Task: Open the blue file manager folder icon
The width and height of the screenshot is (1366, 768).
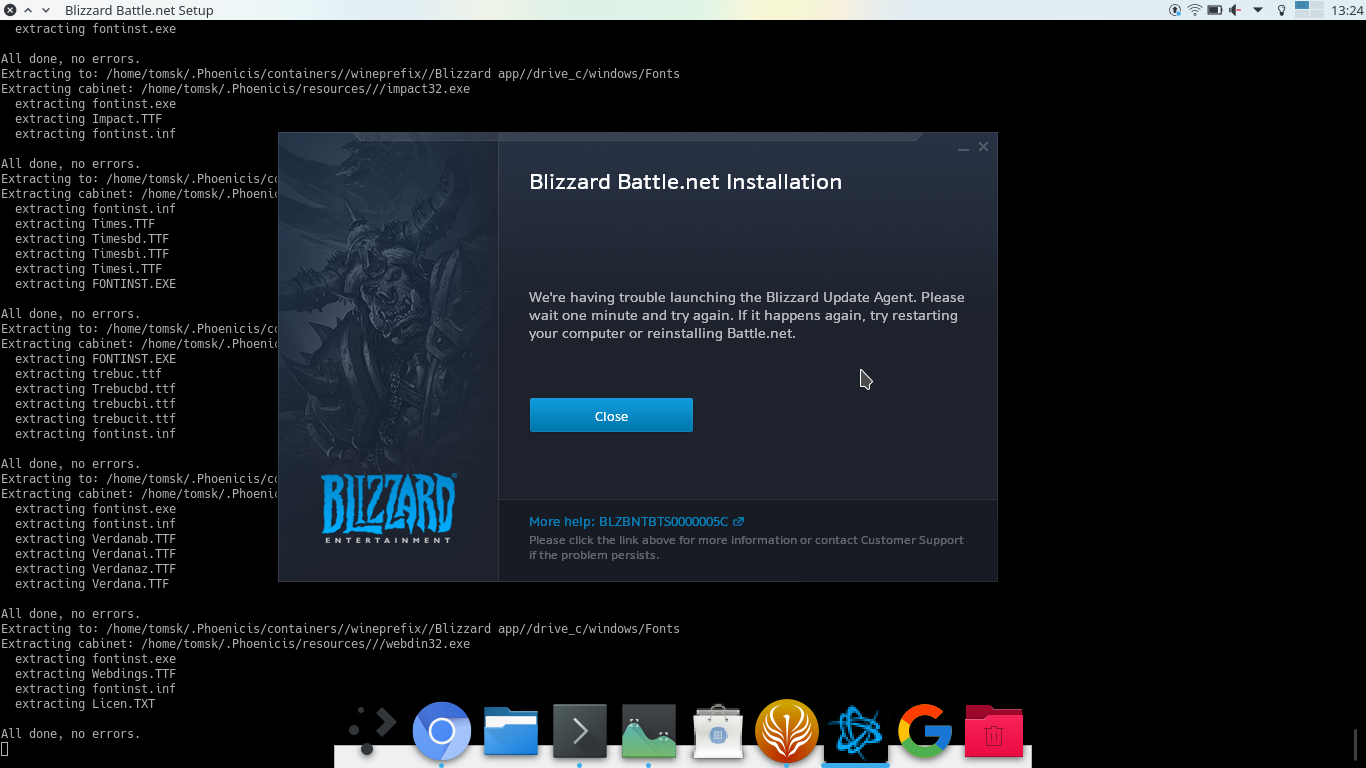Action: pyautogui.click(x=511, y=731)
